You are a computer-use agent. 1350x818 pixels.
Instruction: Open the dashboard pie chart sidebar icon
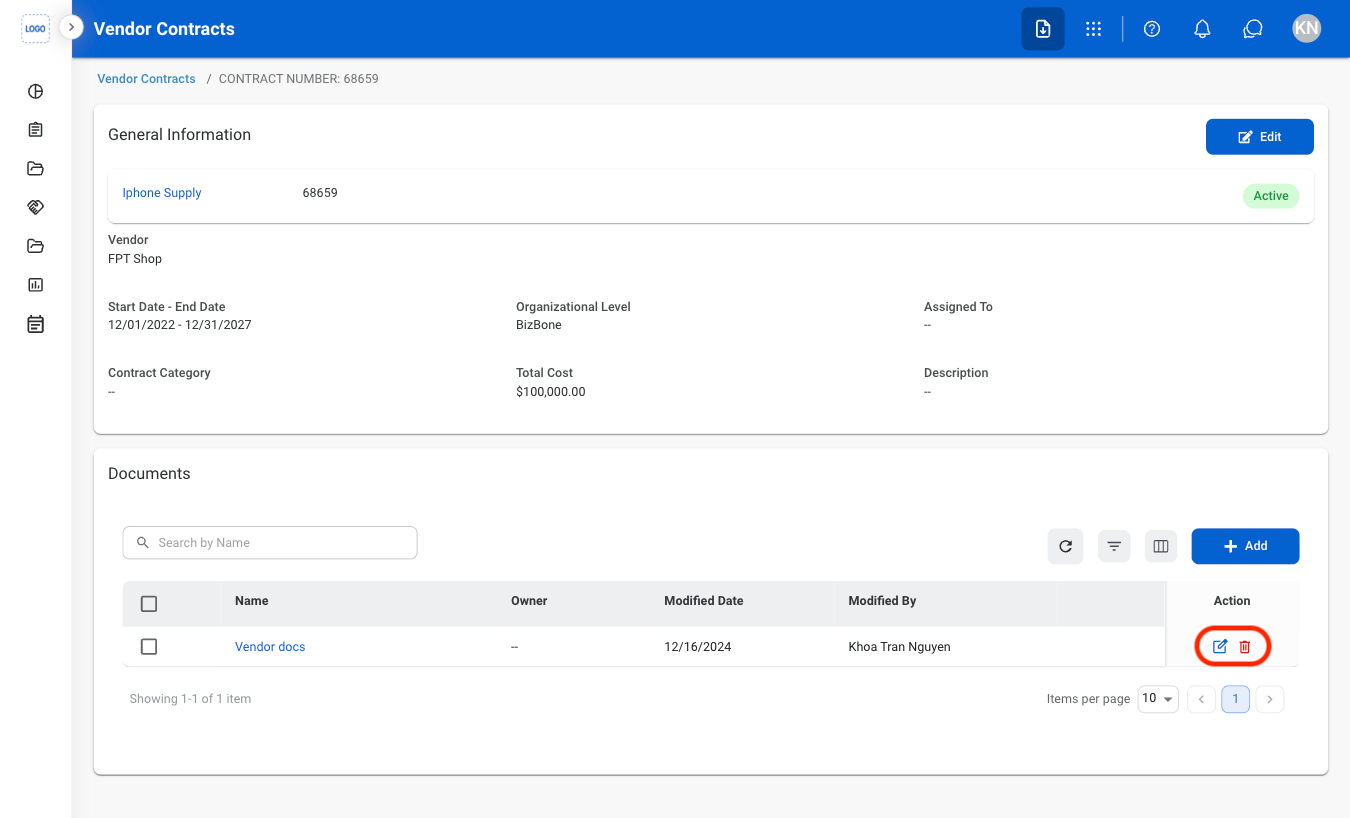tap(36, 91)
